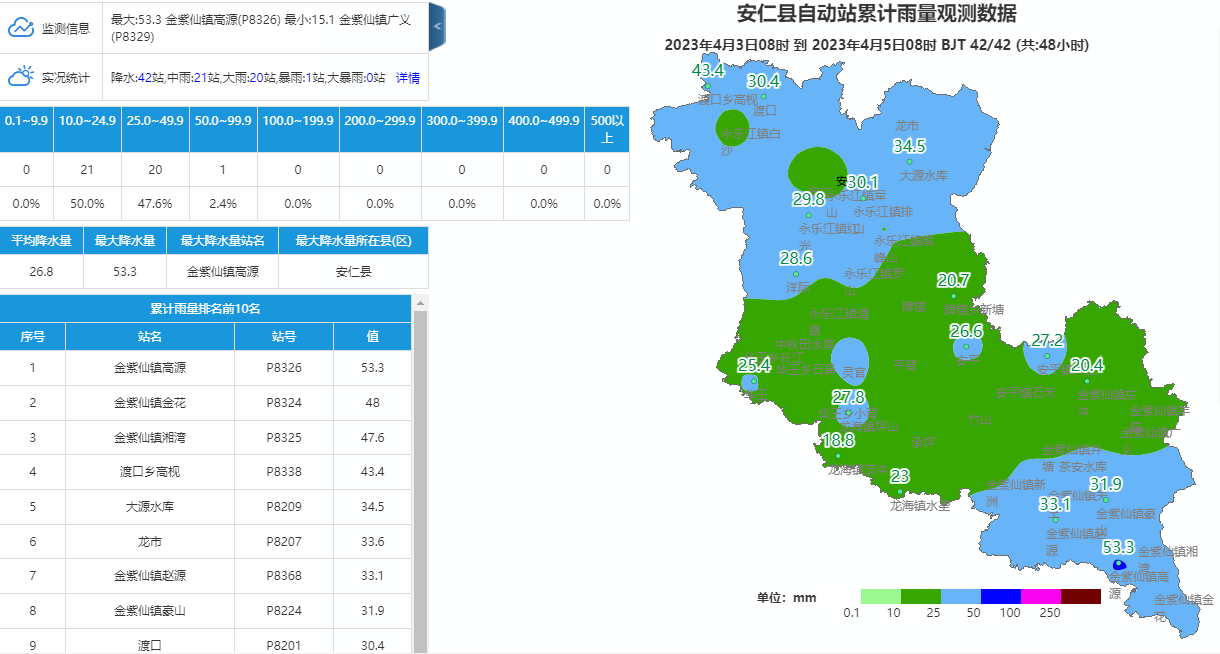
Task: Click station code P8326 cell
Action: pos(284,368)
